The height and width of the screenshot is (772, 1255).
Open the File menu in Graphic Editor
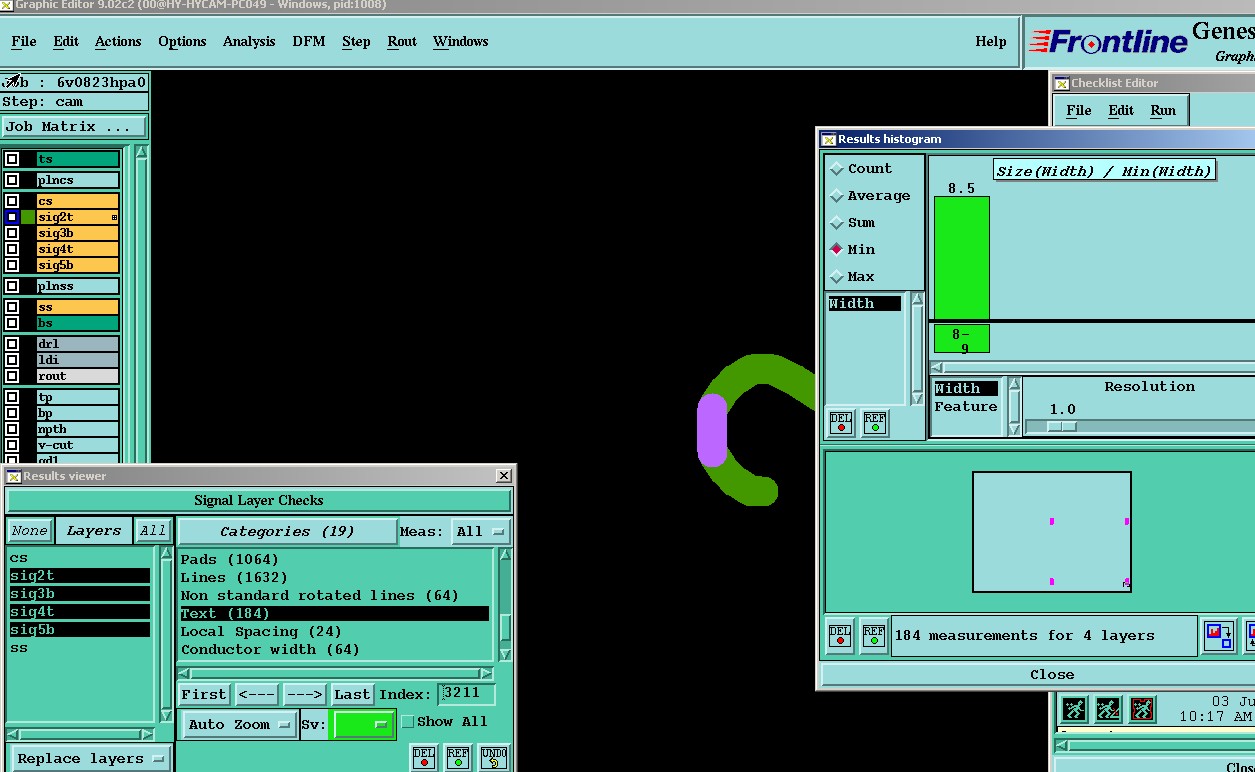click(x=24, y=42)
